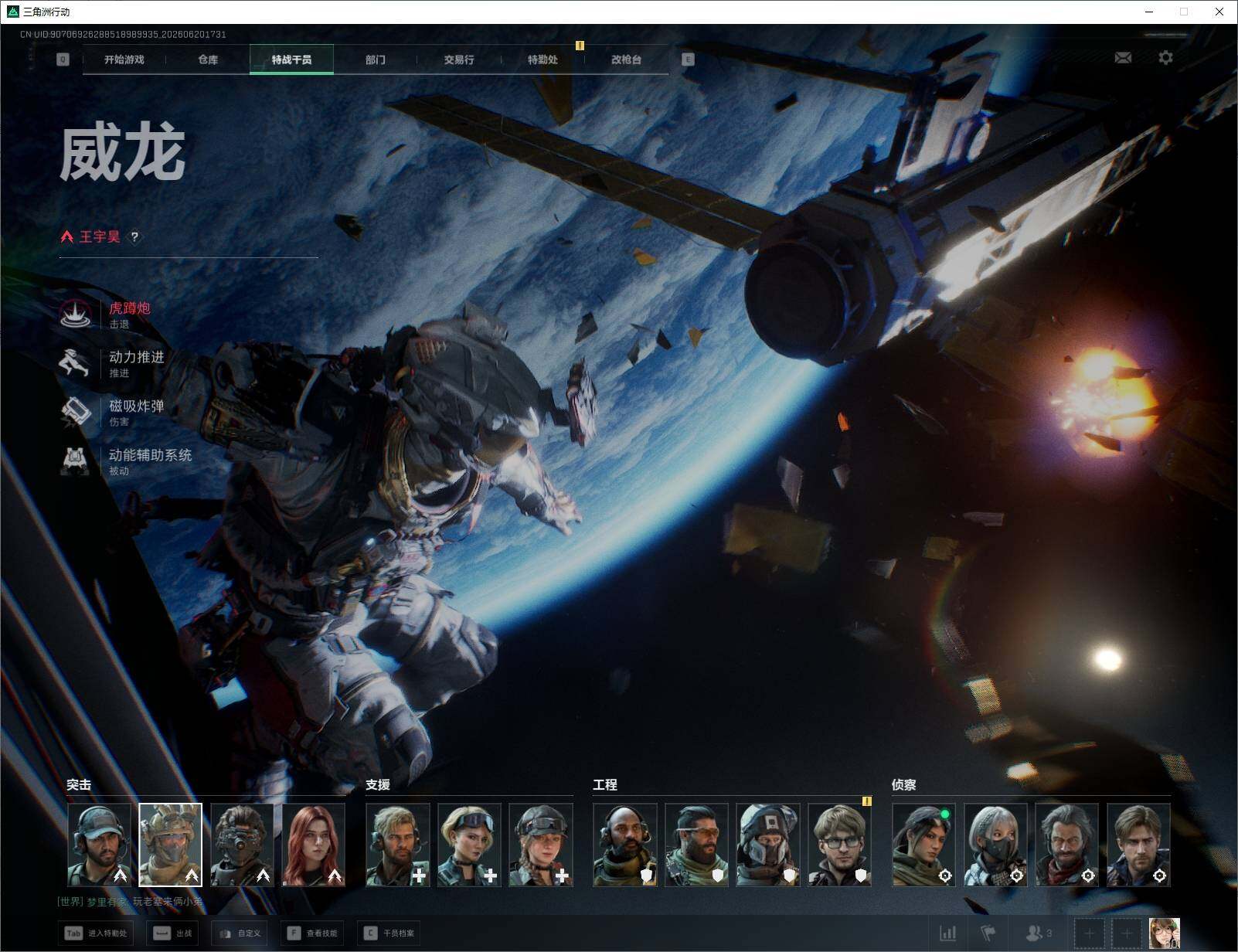The image size is (1238, 952).
Task: Select the red-haired assault operator
Action: point(314,845)
